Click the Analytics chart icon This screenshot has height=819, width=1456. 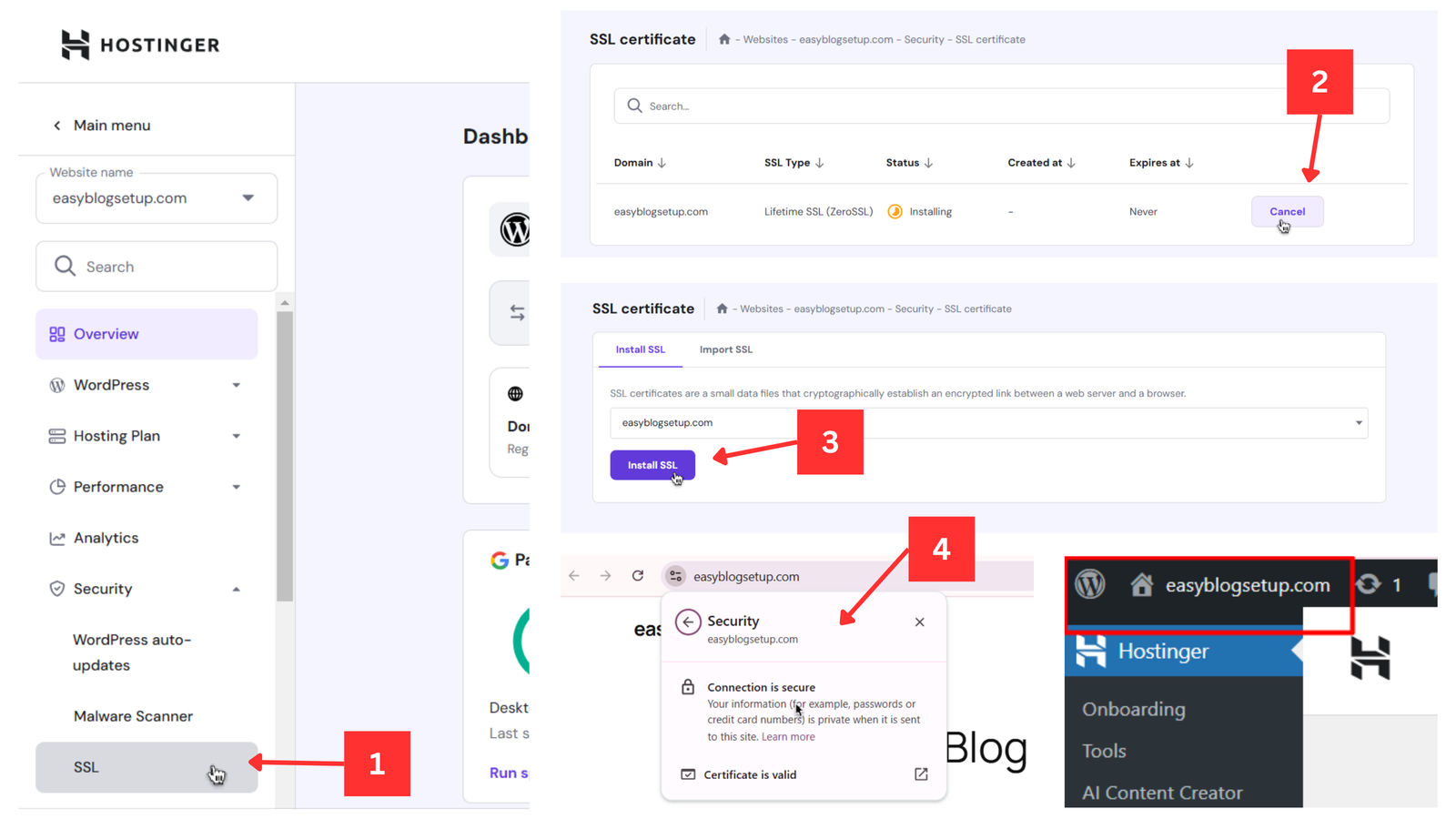(57, 538)
